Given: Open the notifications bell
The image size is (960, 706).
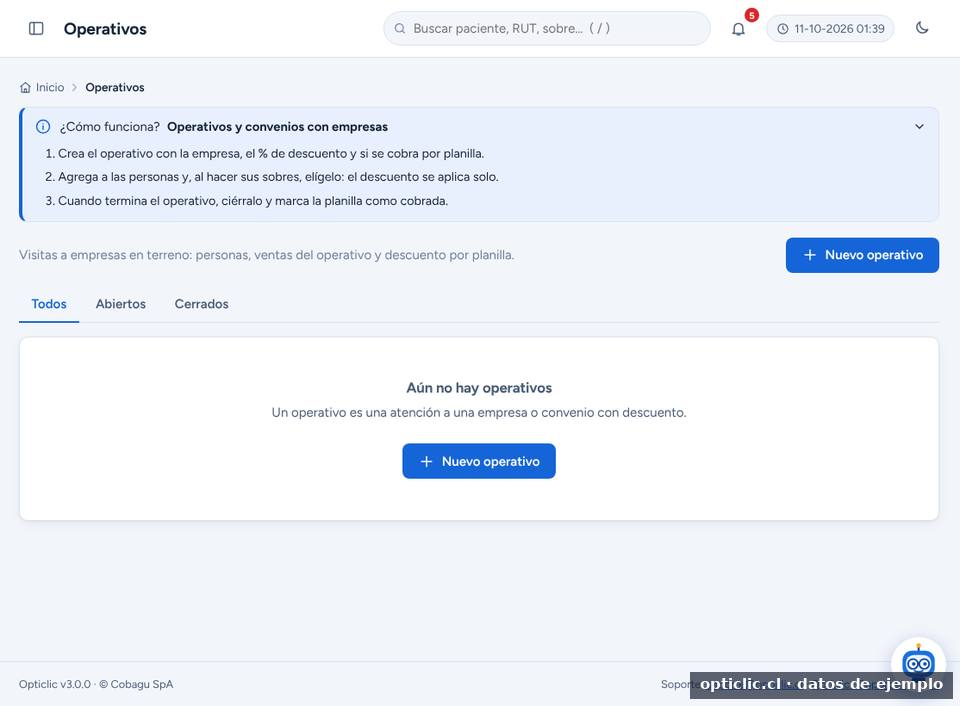Looking at the screenshot, I should (738, 29).
